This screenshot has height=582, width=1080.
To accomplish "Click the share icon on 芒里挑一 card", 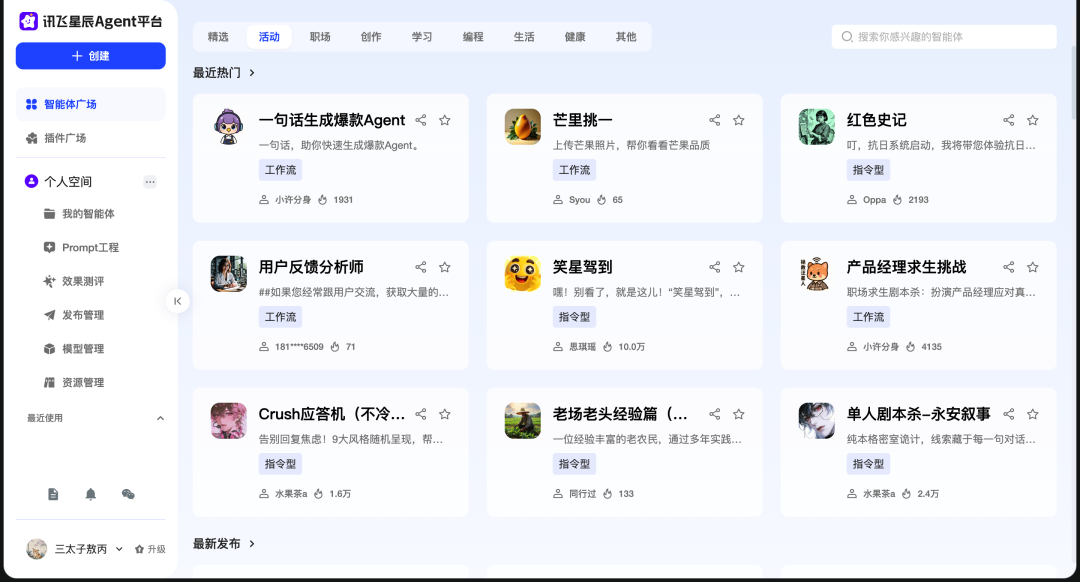I will 714,119.
